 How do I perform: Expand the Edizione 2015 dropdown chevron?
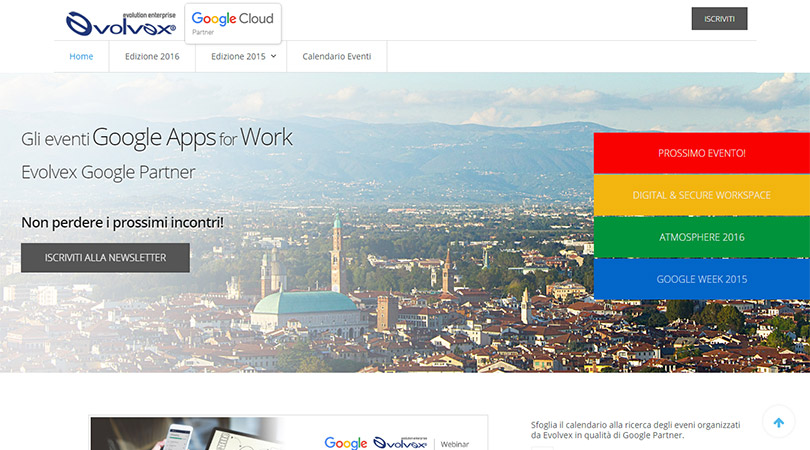273,56
